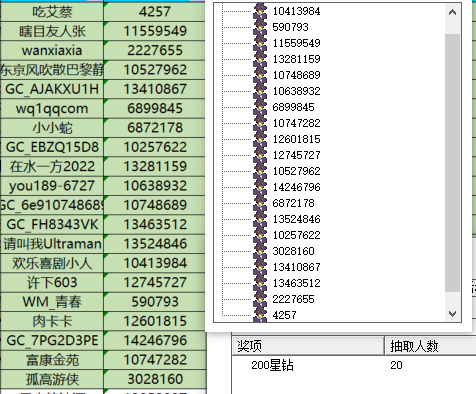Click the person icon beside 10638932 in list
The height and width of the screenshot is (394, 476).
[260, 91]
